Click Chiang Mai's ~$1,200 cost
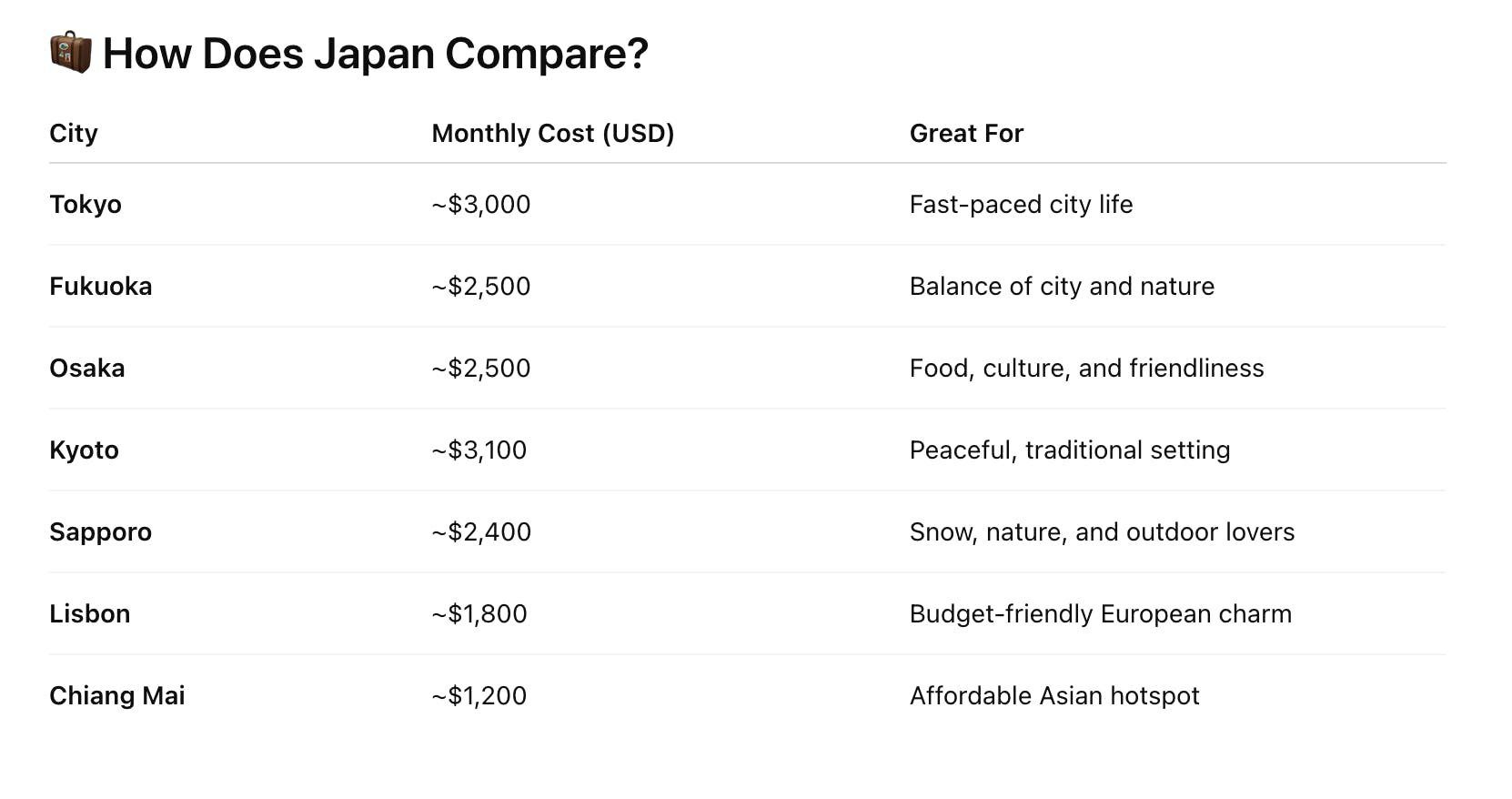This screenshot has height=799, width=1512. coord(479,696)
